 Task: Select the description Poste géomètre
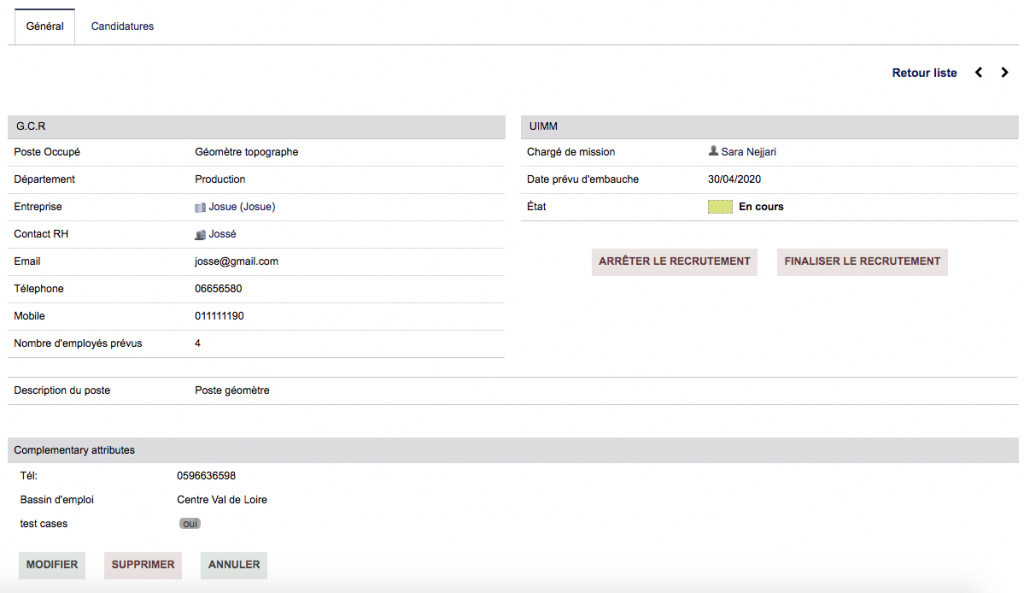pos(232,391)
